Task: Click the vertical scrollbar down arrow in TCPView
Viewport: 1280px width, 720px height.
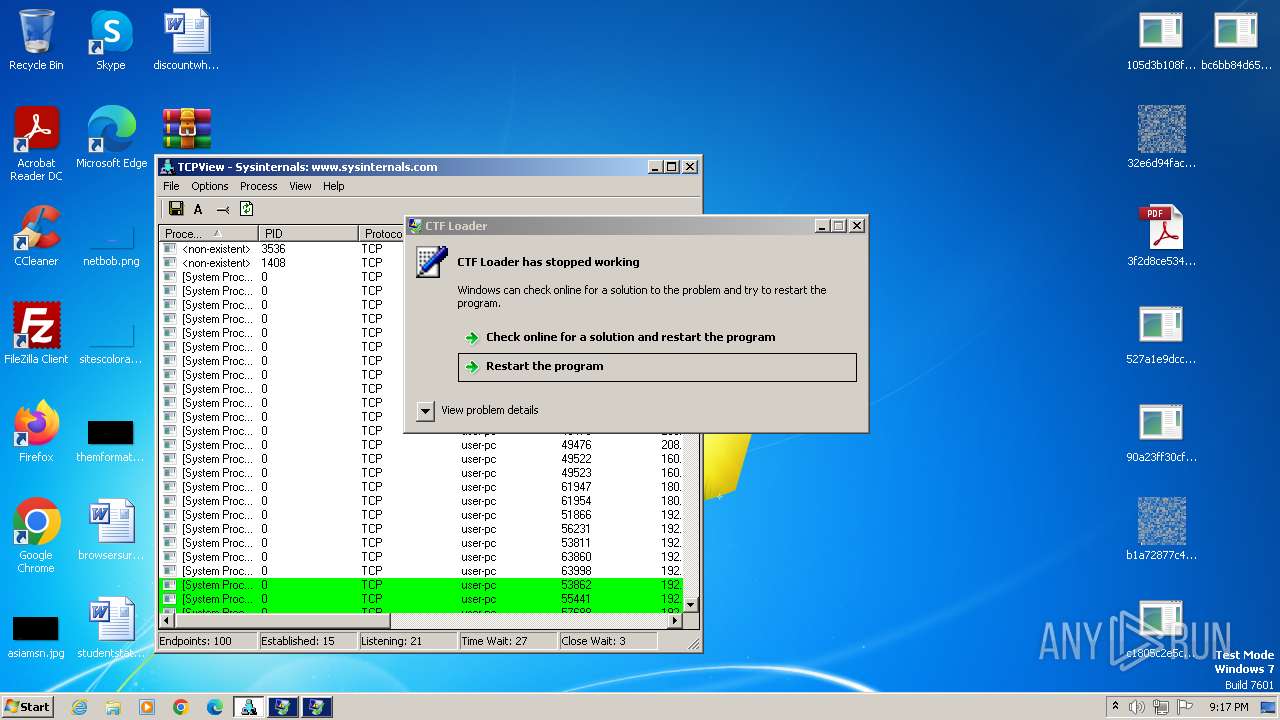Action: click(x=690, y=605)
